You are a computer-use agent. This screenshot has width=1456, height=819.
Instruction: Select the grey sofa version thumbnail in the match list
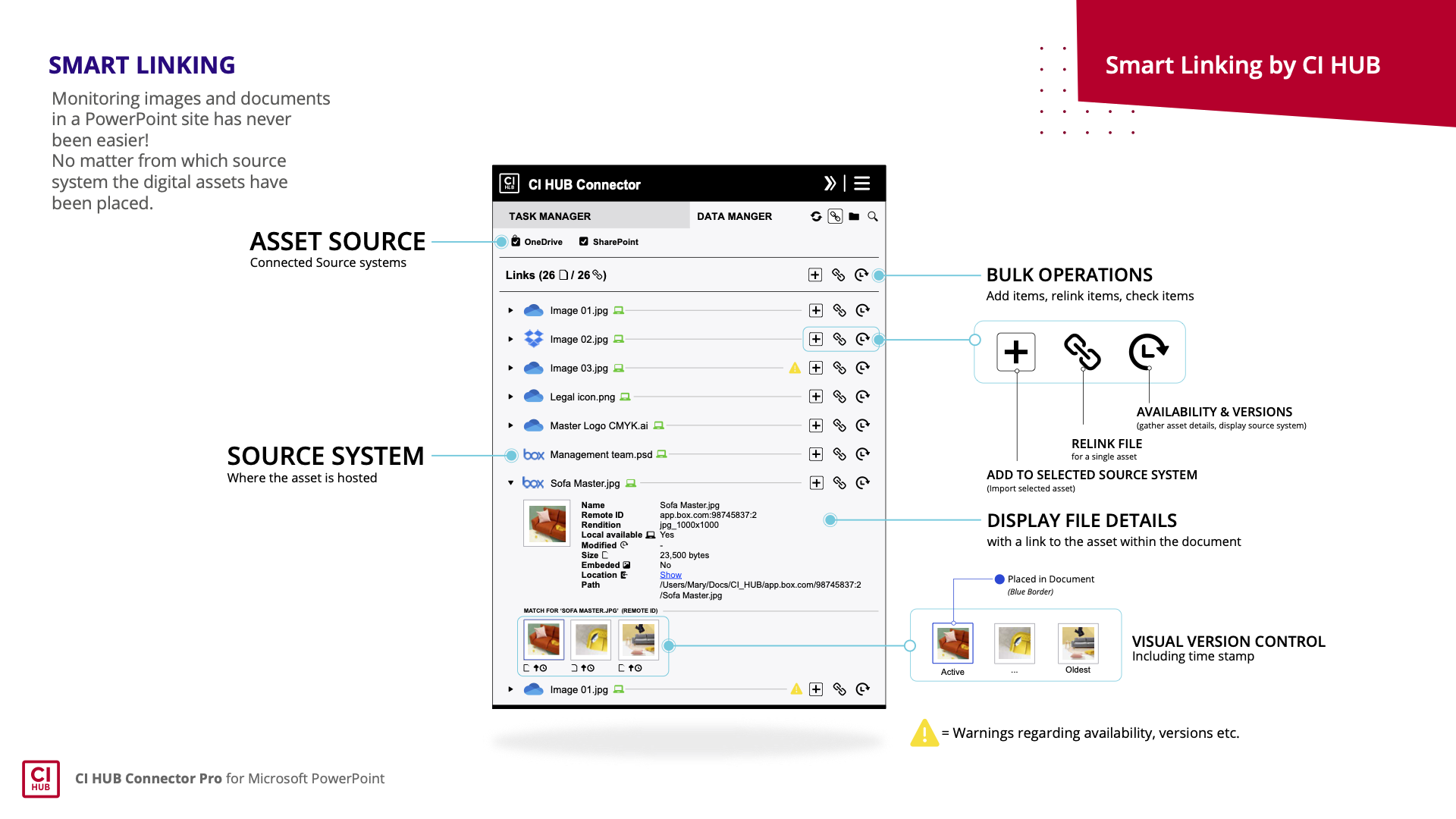(639, 640)
